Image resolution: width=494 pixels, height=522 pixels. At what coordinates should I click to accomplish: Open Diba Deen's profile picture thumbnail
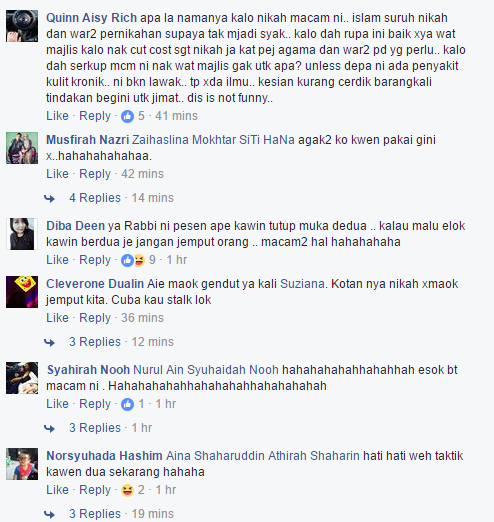tap(22, 234)
